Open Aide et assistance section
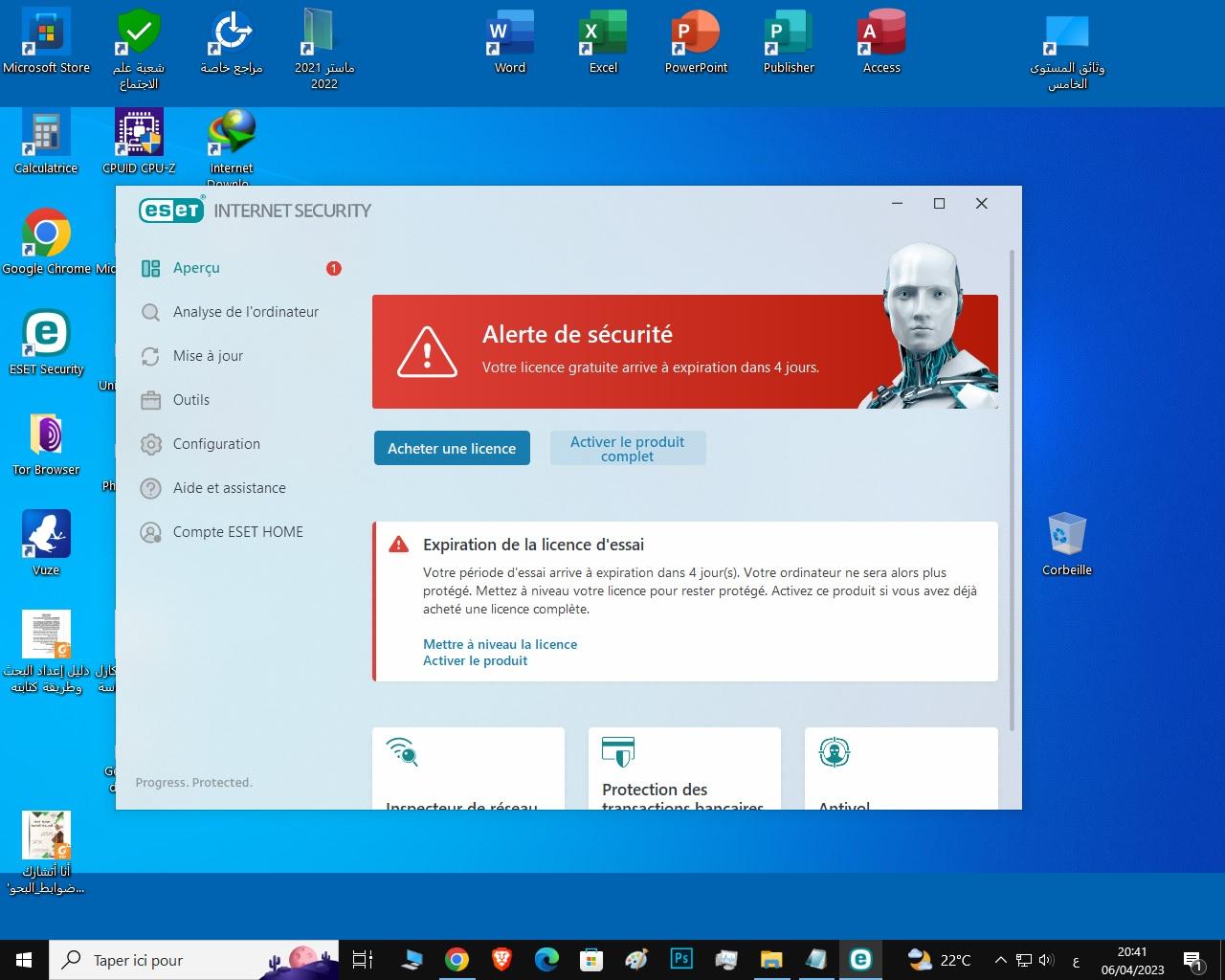The width and height of the screenshot is (1225, 980). pyautogui.click(x=229, y=488)
